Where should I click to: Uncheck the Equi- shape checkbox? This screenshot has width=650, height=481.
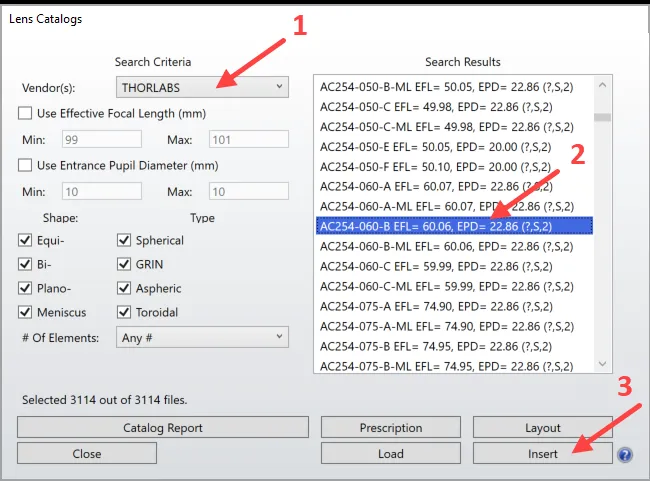click(x=25, y=240)
